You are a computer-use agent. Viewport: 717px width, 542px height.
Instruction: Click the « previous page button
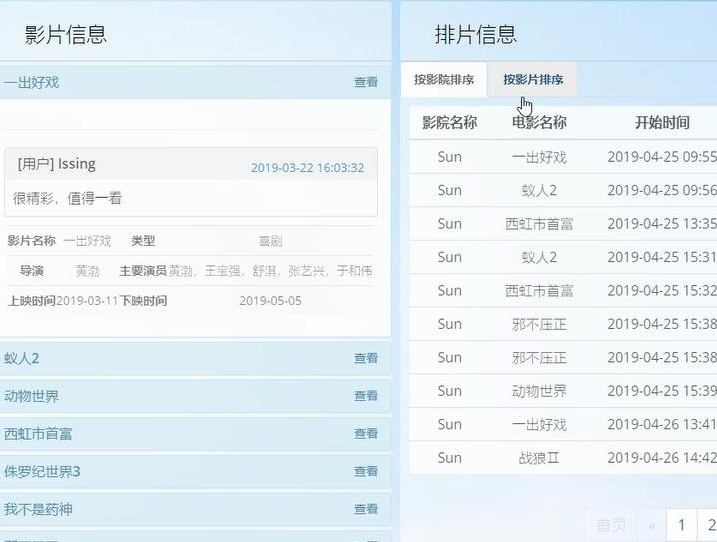click(x=652, y=525)
